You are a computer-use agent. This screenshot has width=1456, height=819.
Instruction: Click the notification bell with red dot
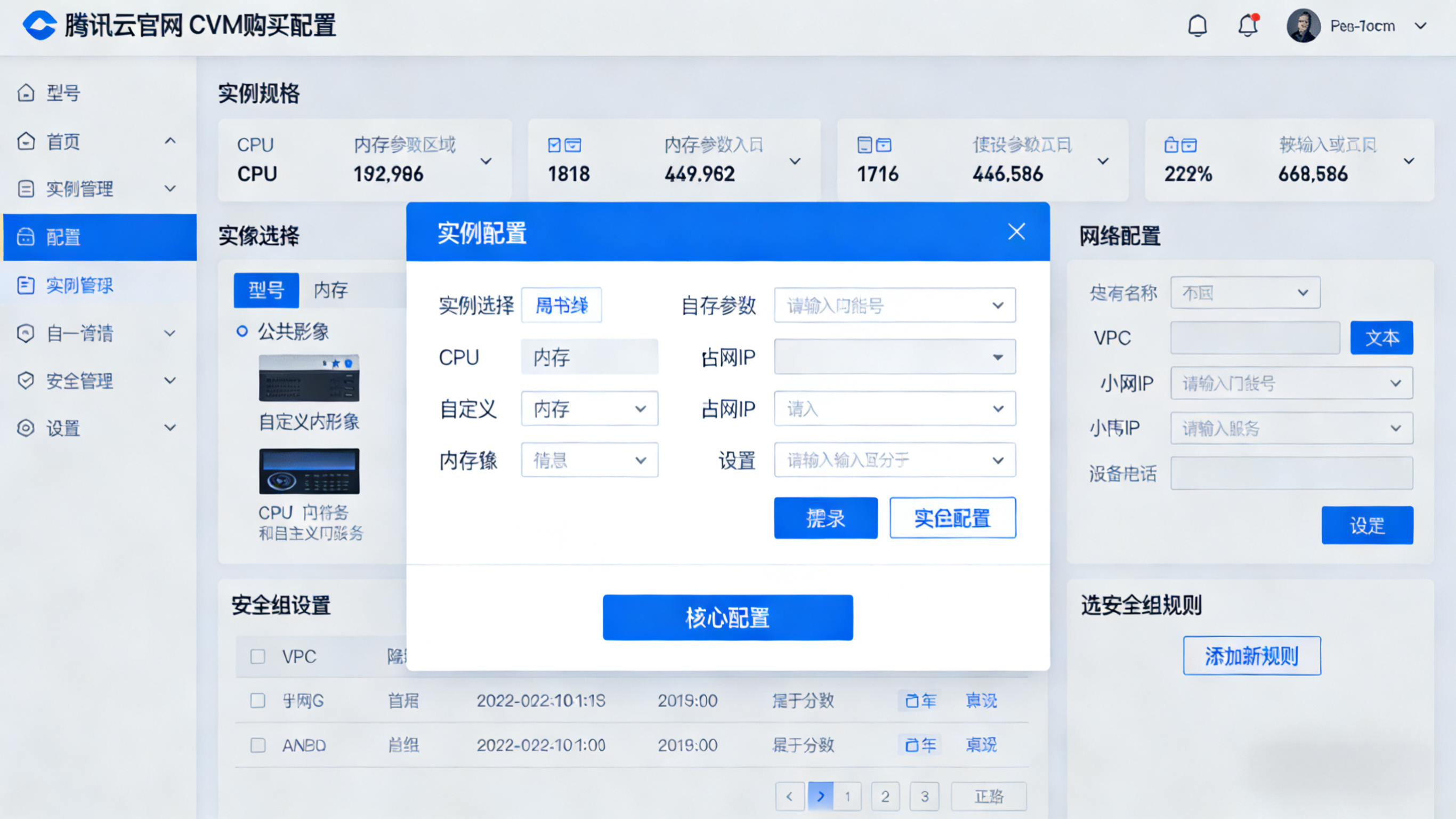coord(1248,25)
